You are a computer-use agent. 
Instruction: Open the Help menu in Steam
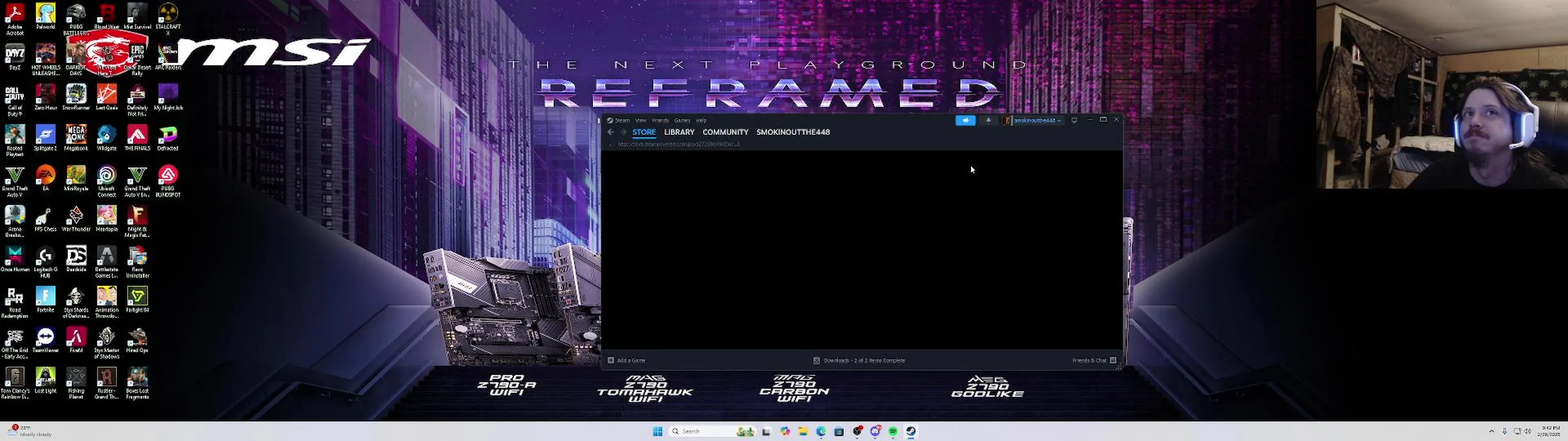[701, 121]
